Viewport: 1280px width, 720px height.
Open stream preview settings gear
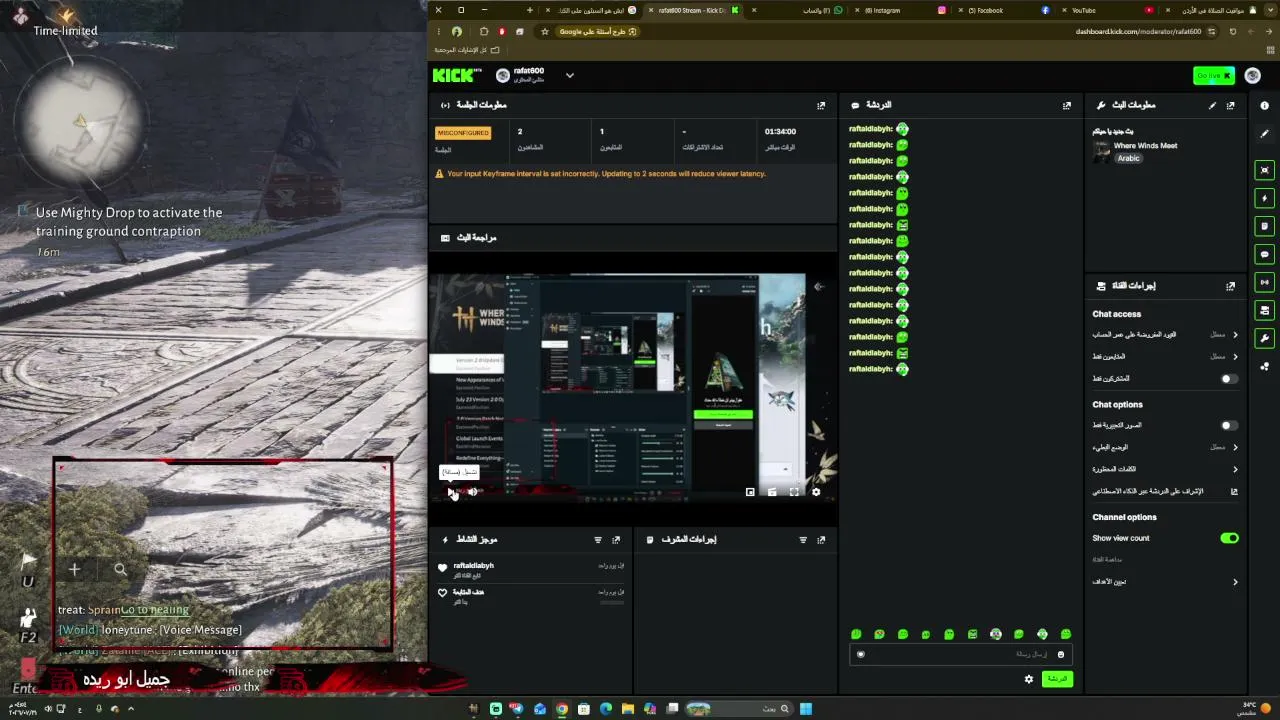click(816, 492)
